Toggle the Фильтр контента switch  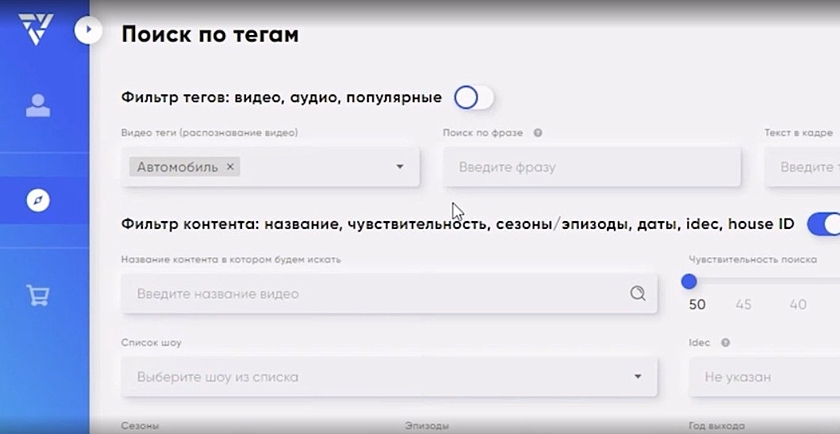pos(823,223)
